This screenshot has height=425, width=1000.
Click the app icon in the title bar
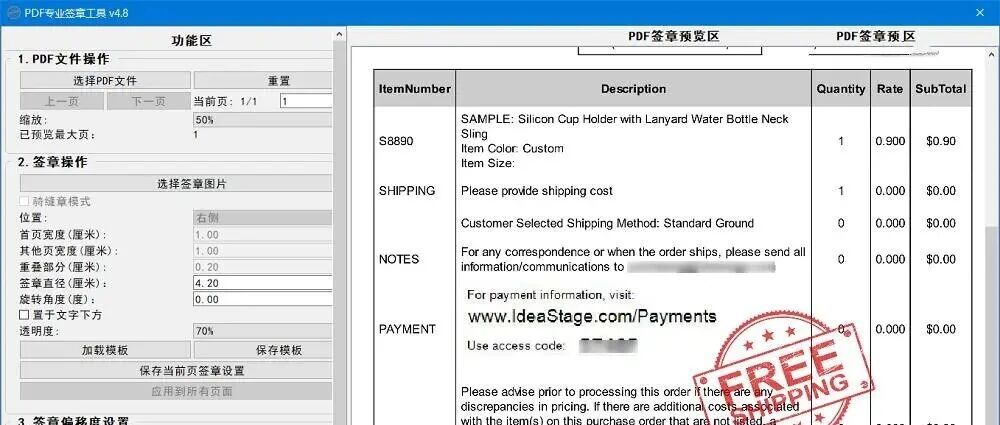point(14,11)
